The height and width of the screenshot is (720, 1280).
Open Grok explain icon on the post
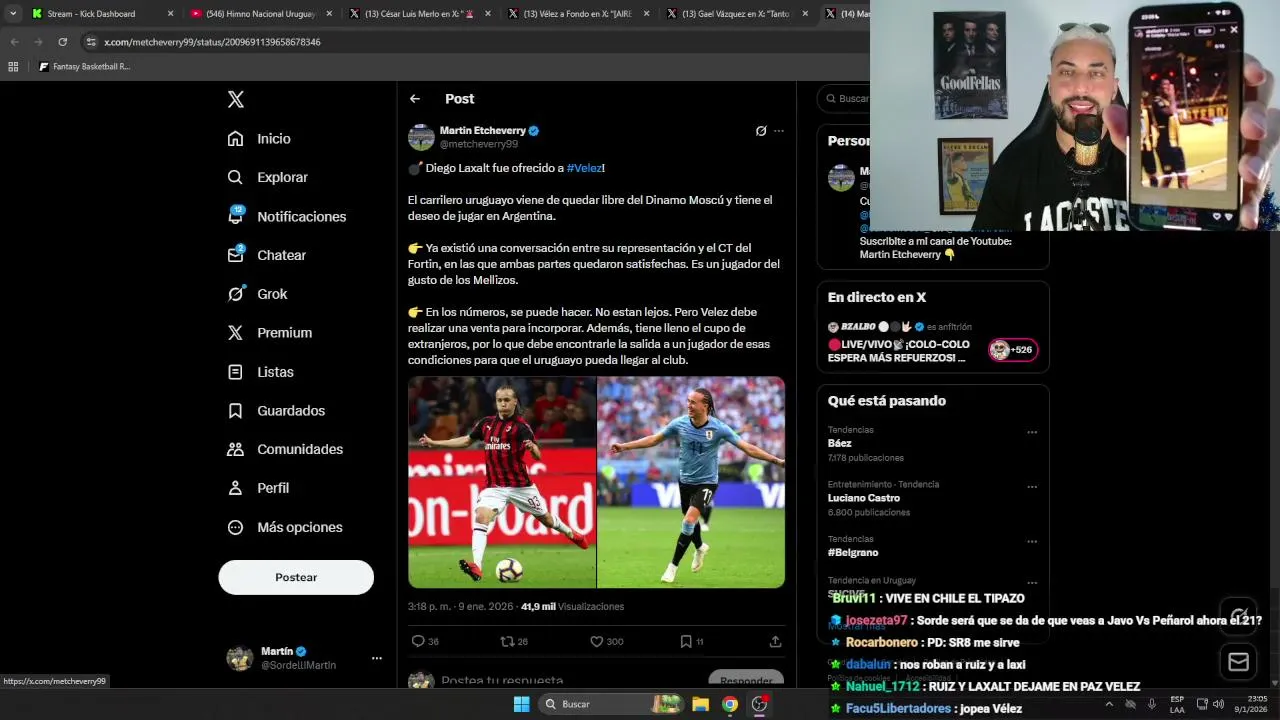click(761, 131)
